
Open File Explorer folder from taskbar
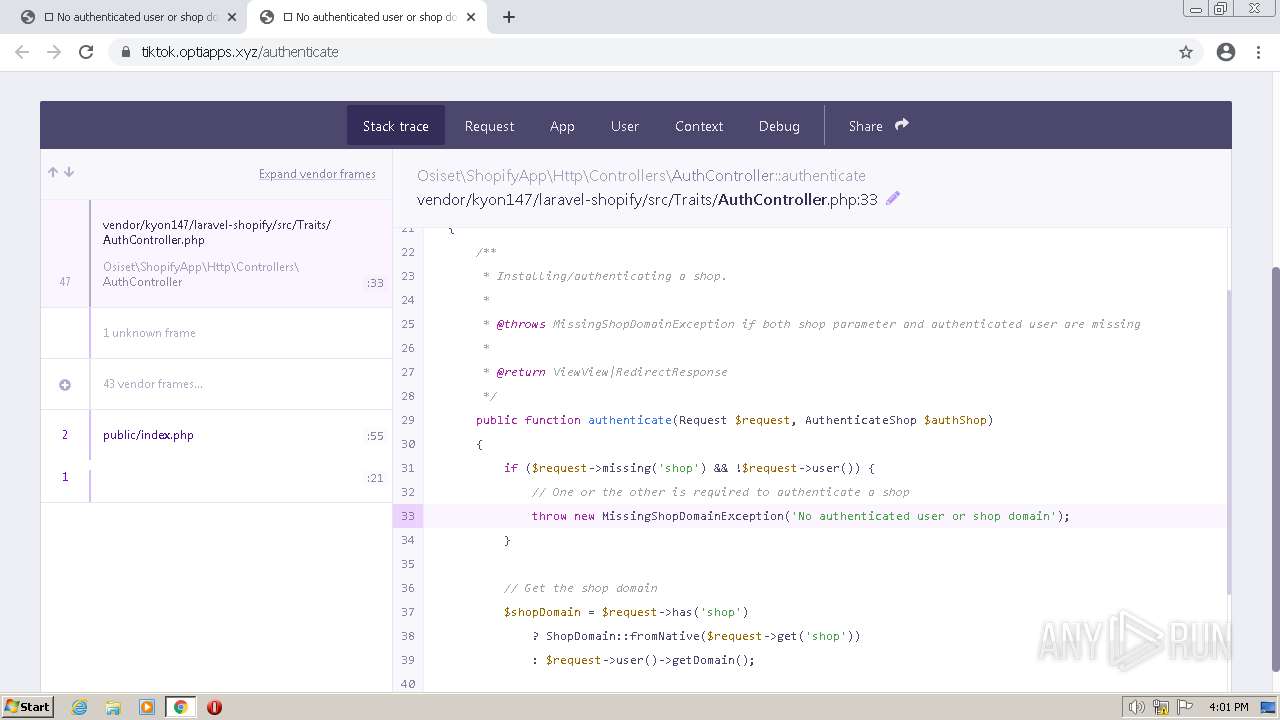(x=113, y=707)
